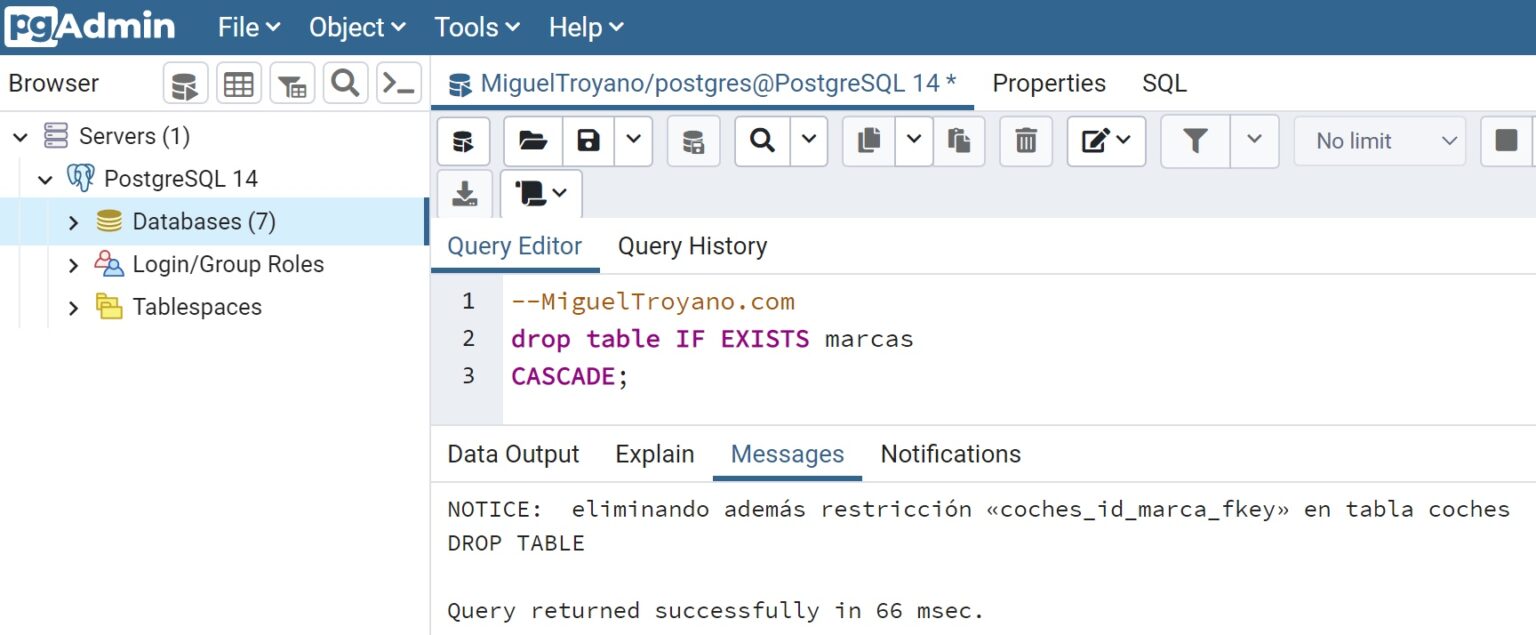Viewport: 1536px width, 635px height.
Task: Click 'drop table IF EXISTS marcas' line
Action: 712,339
